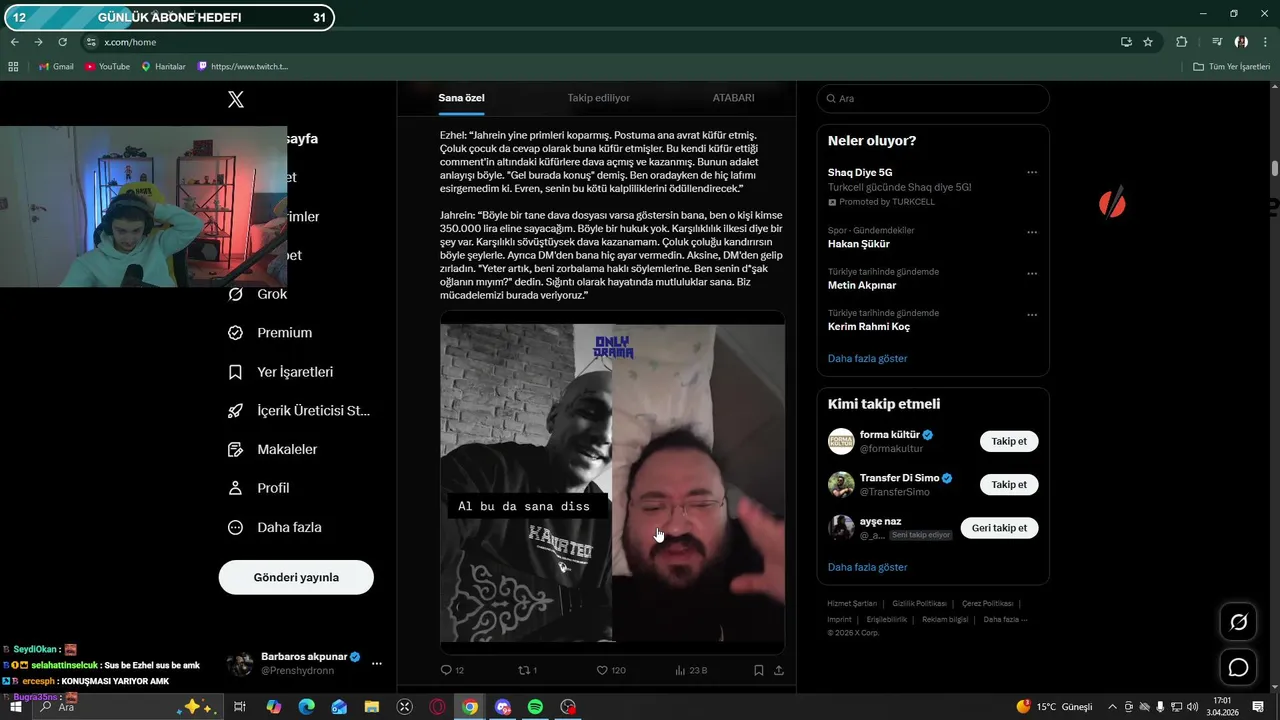Click the share icon under the post

tap(779, 670)
